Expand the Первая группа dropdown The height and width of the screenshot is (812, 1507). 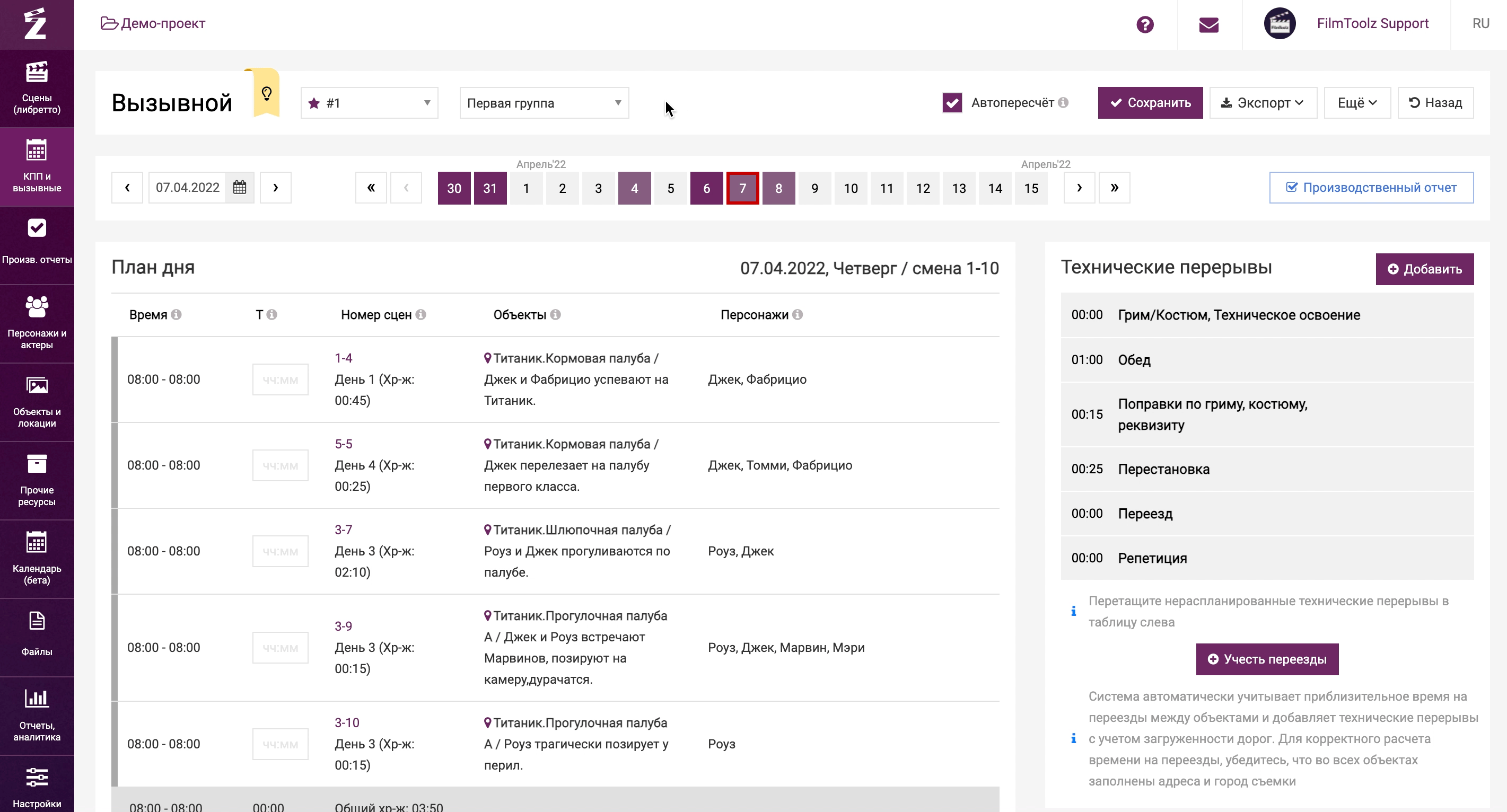[544, 103]
